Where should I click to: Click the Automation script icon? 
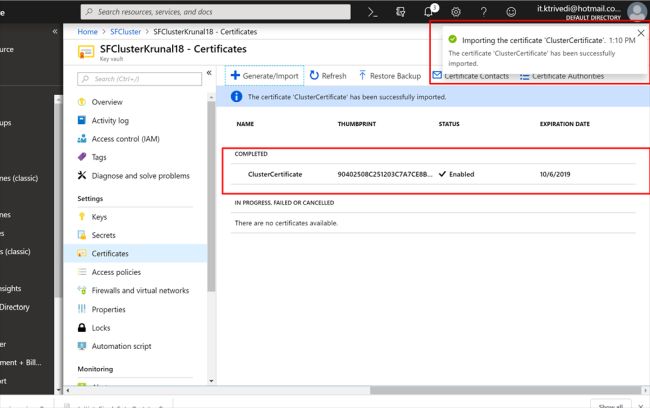pos(82,345)
